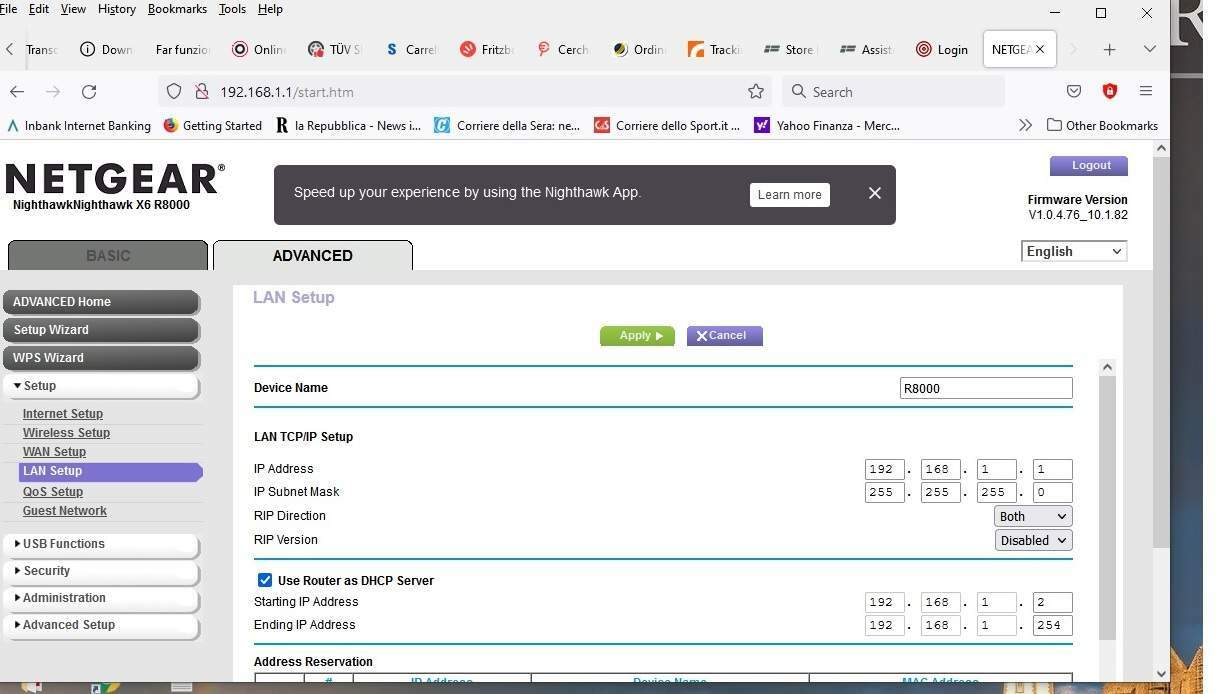This screenshot has width=1228, height=694.
Task: Open a new tab with plus icon
Action: point(1109,49)
